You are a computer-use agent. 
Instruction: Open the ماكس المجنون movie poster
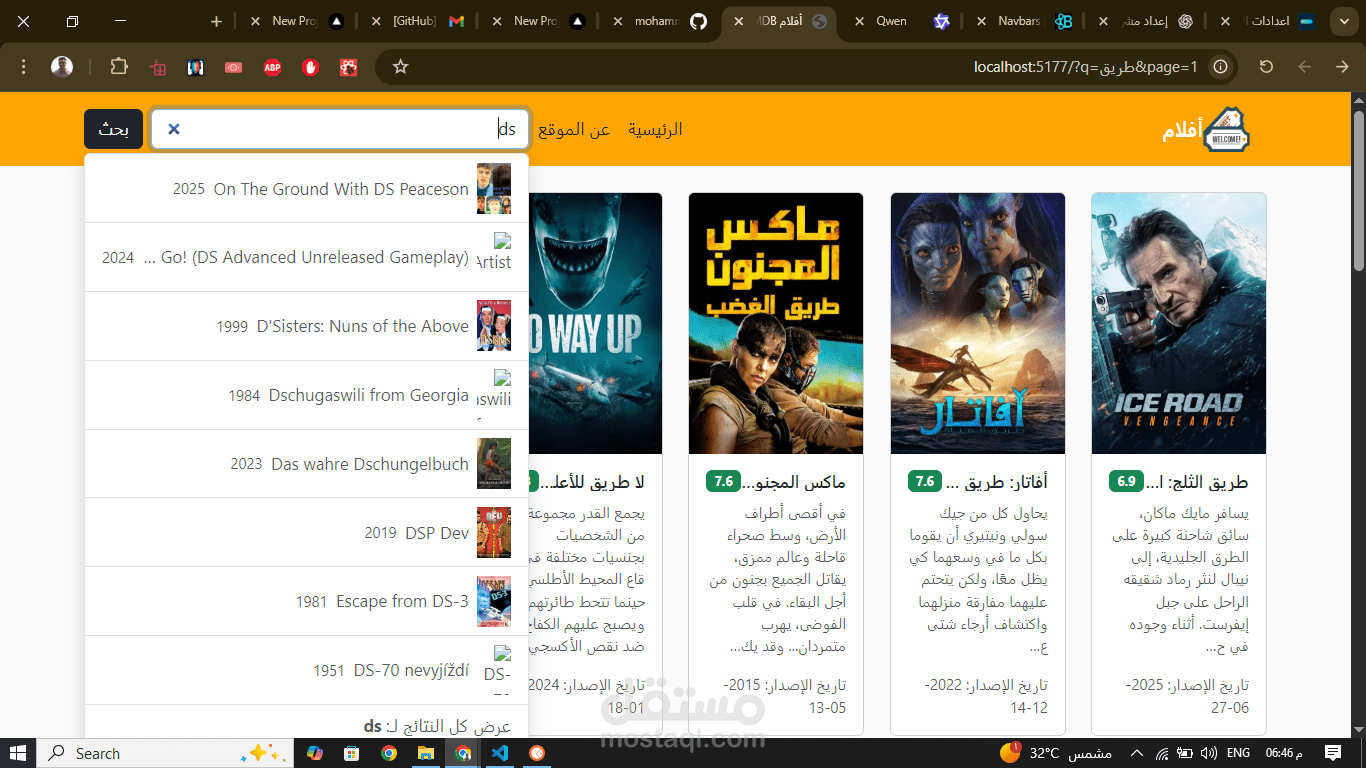[776, 323]
